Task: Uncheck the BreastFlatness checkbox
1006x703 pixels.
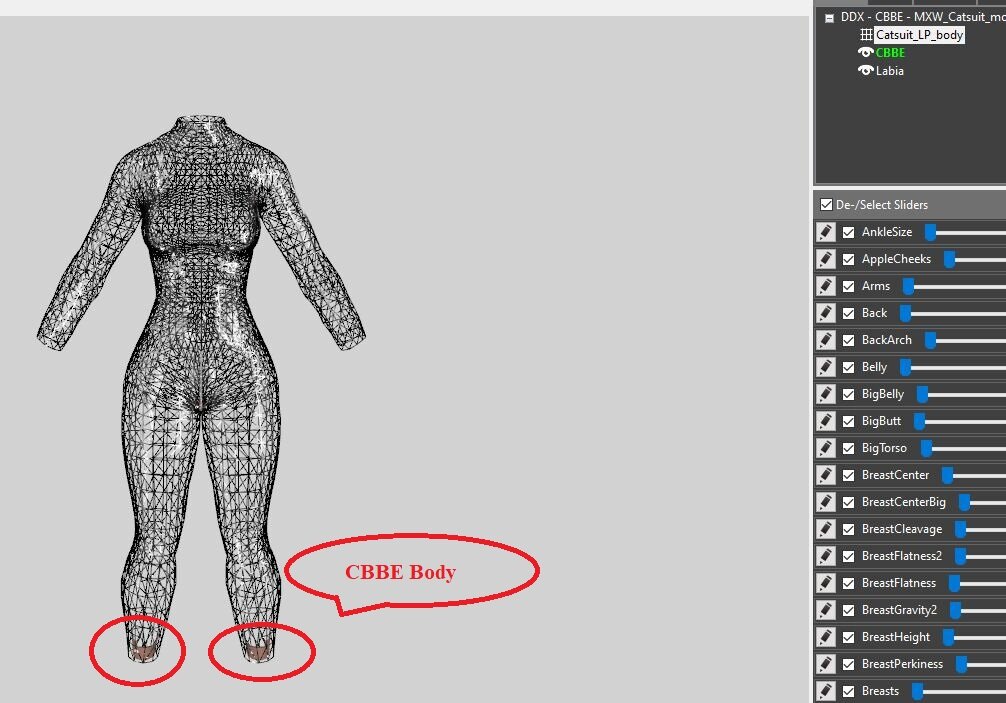Action: click(848, 583)
